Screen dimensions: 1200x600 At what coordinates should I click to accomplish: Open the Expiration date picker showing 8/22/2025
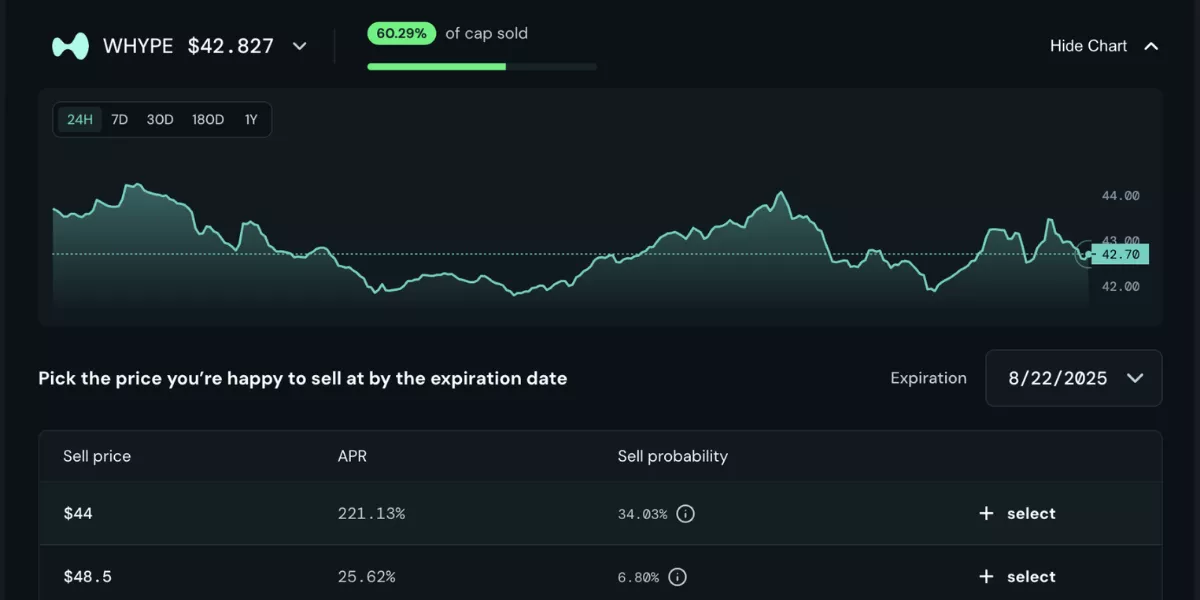[x=1073, y=378]
